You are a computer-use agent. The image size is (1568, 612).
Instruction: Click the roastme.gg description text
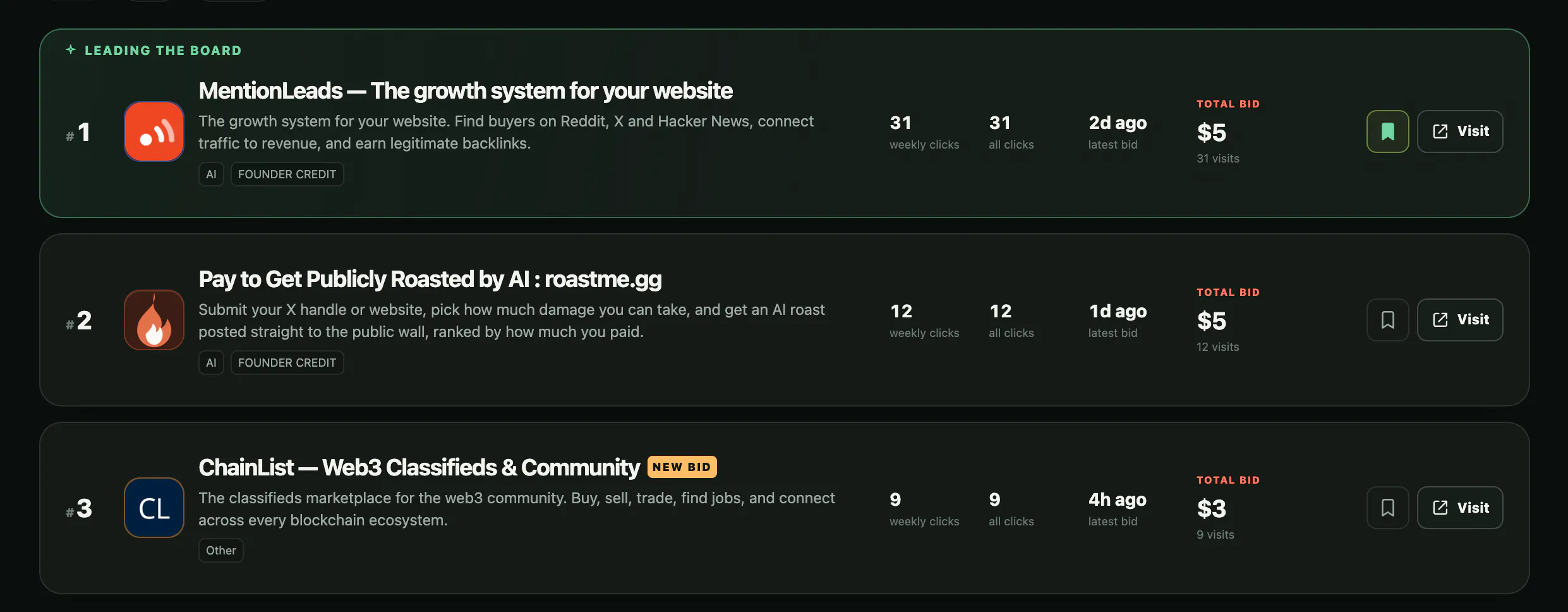click(x=512, y=321)
